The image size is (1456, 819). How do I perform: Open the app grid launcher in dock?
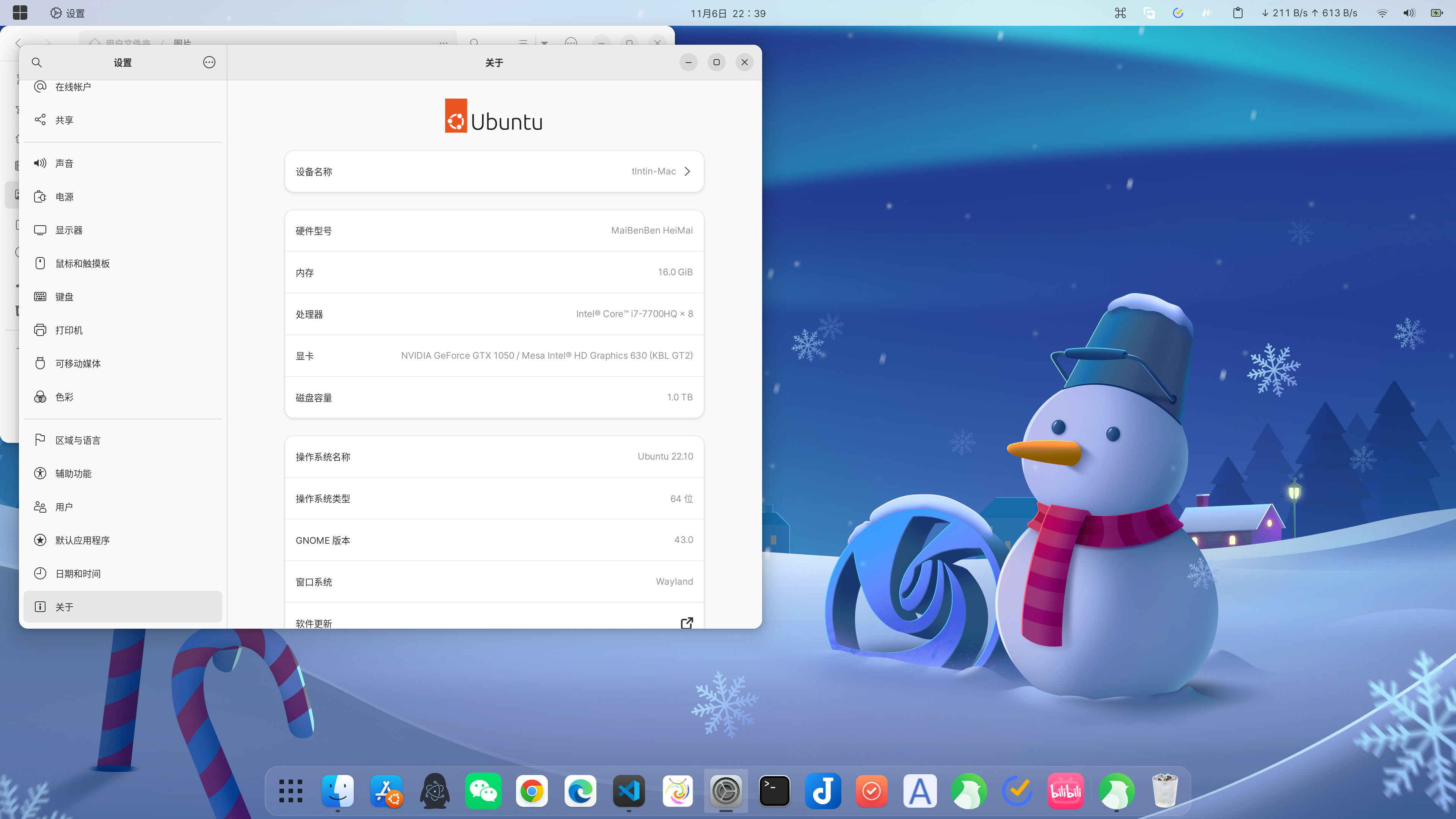(x=290, y=791)
